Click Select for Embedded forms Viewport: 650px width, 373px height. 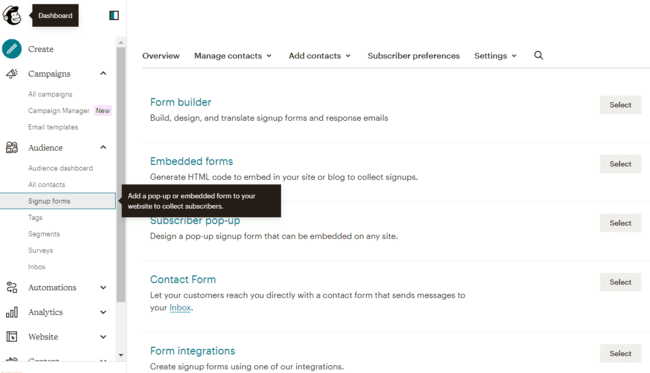point(620,164)
